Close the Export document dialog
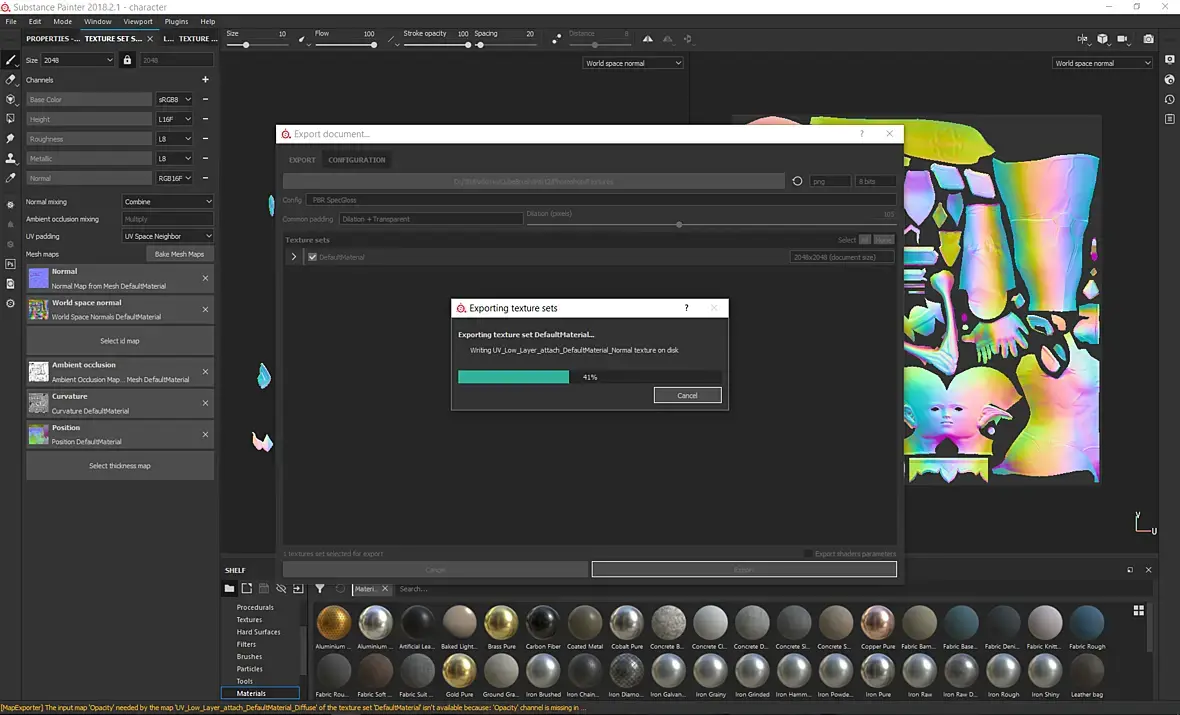This screenshot has height=715, width=1180. point(890,134)
